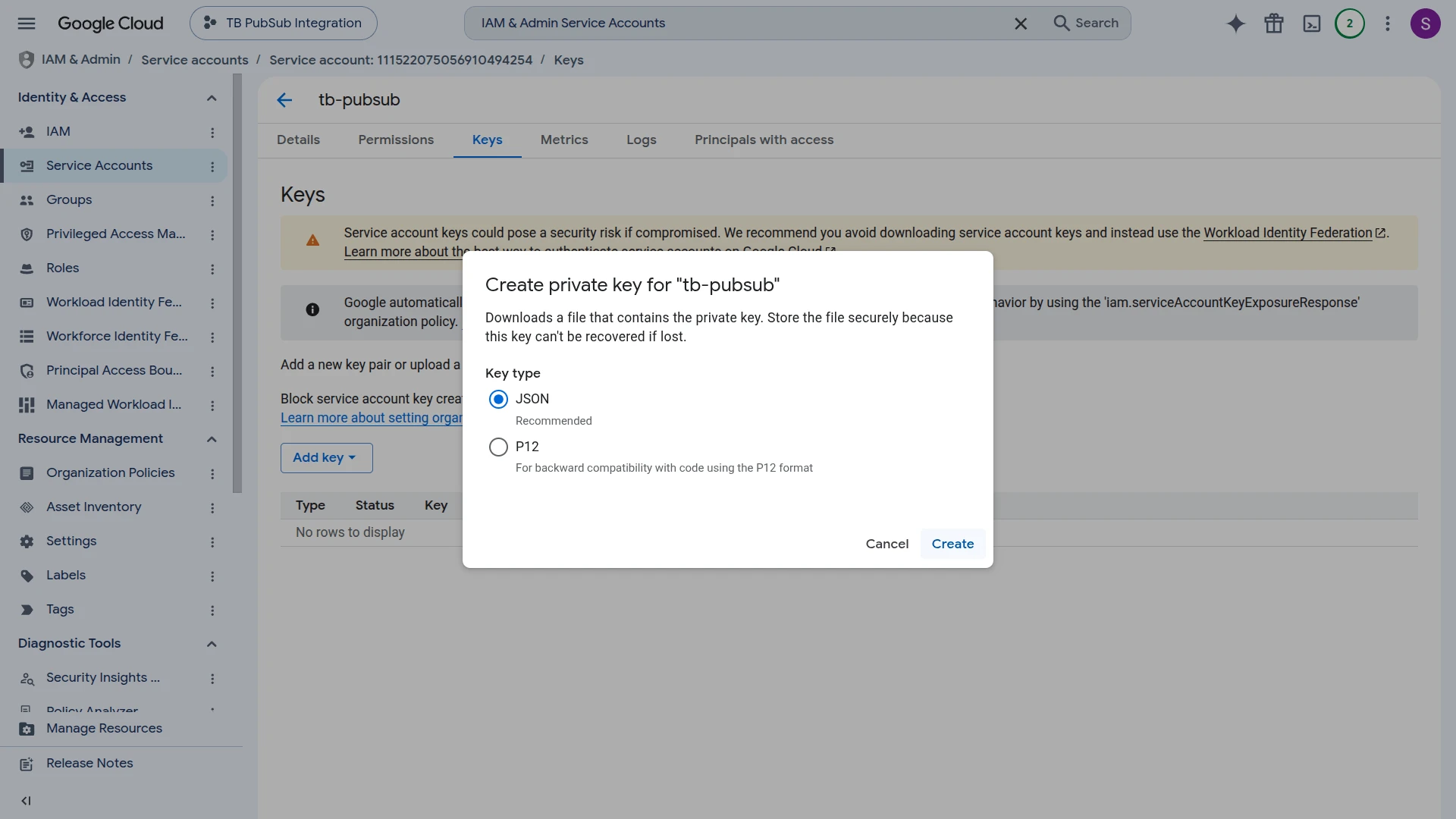
Task: Click the sidebar scrollbar
Action: [x=237, y=283]
